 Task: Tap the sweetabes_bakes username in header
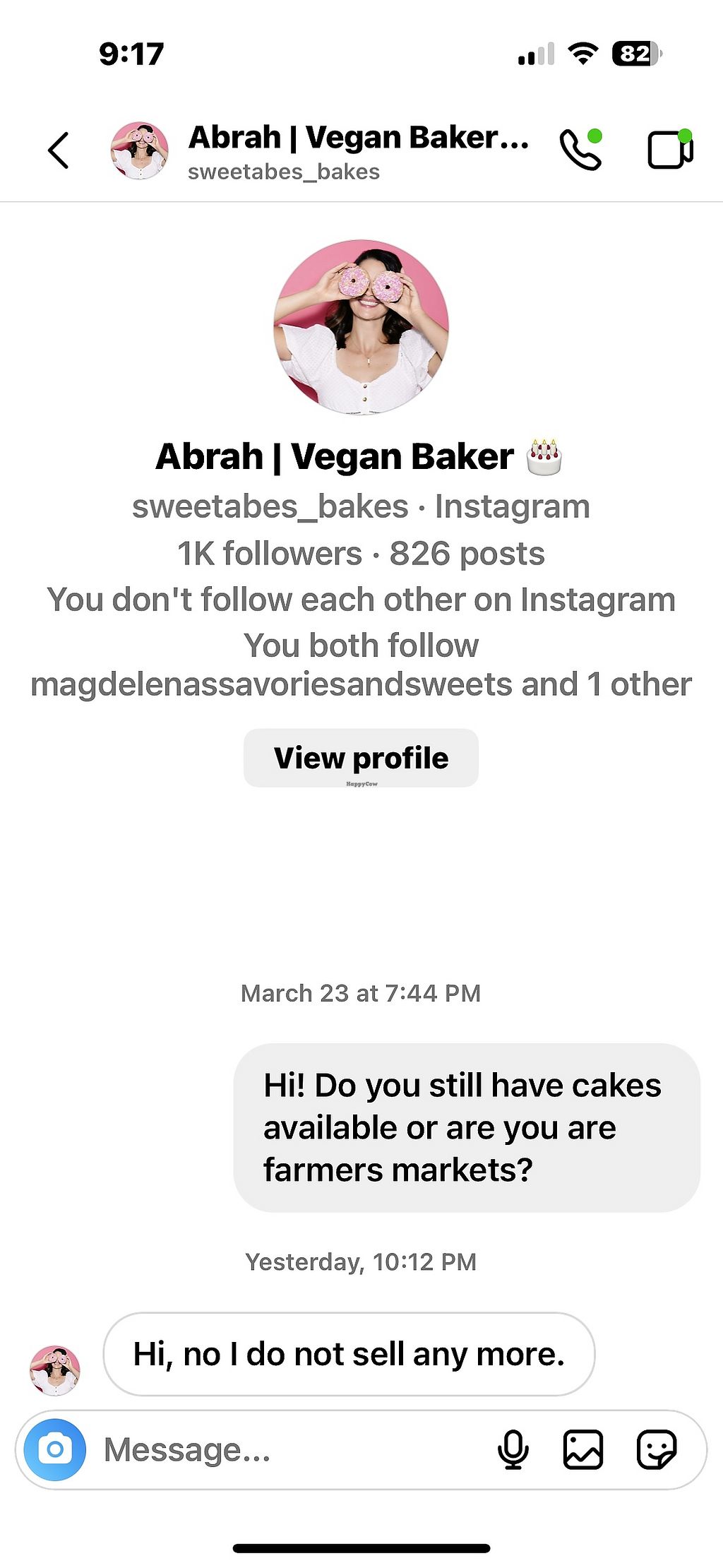pyautogui.click(x=284, y=172)
